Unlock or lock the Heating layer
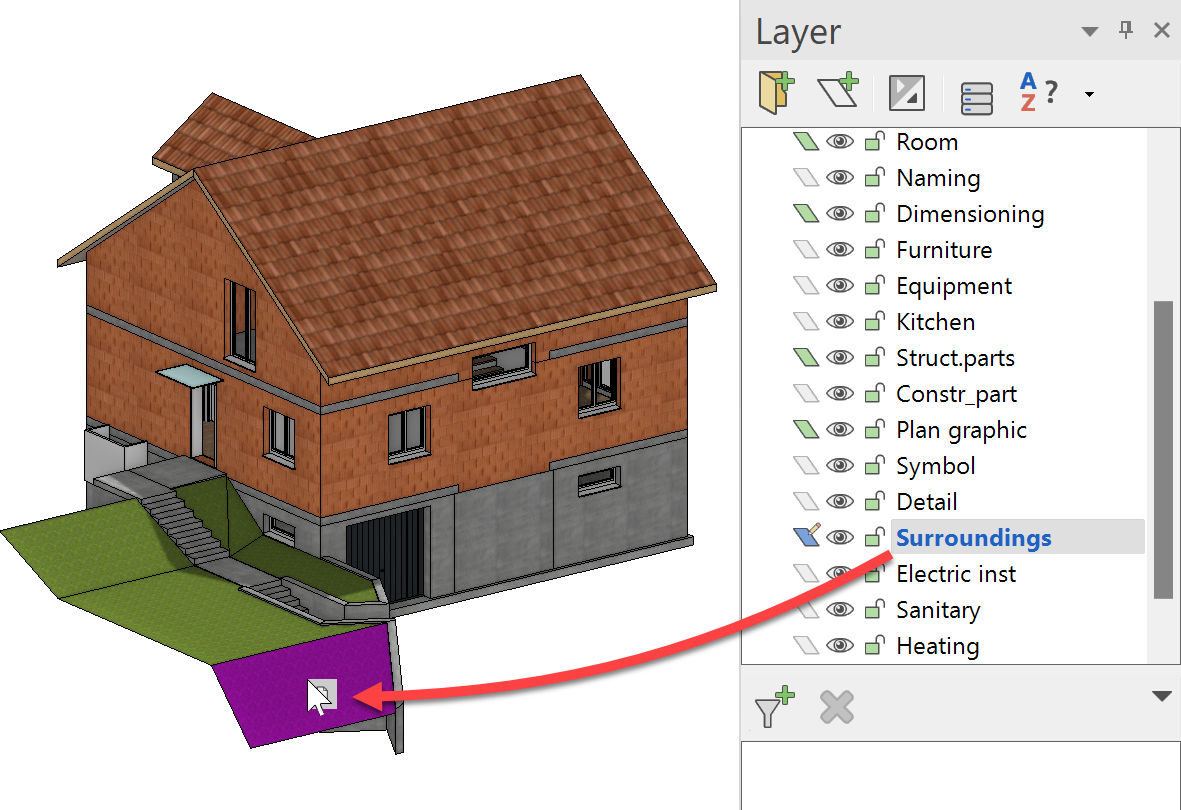 [x=874, y=646]
